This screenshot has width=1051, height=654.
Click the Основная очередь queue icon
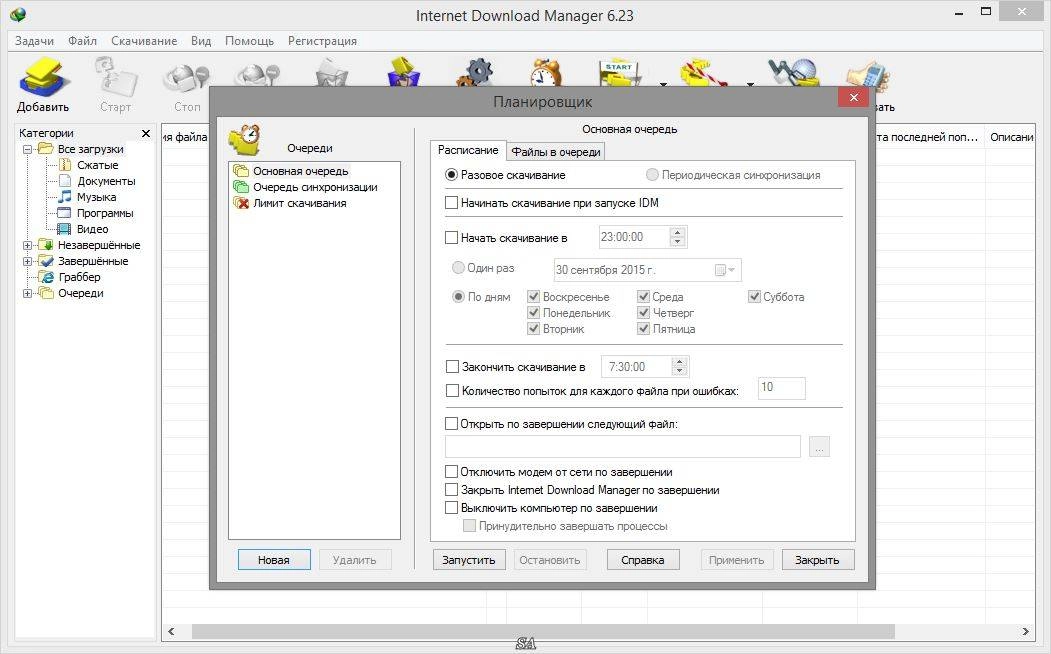241,171
